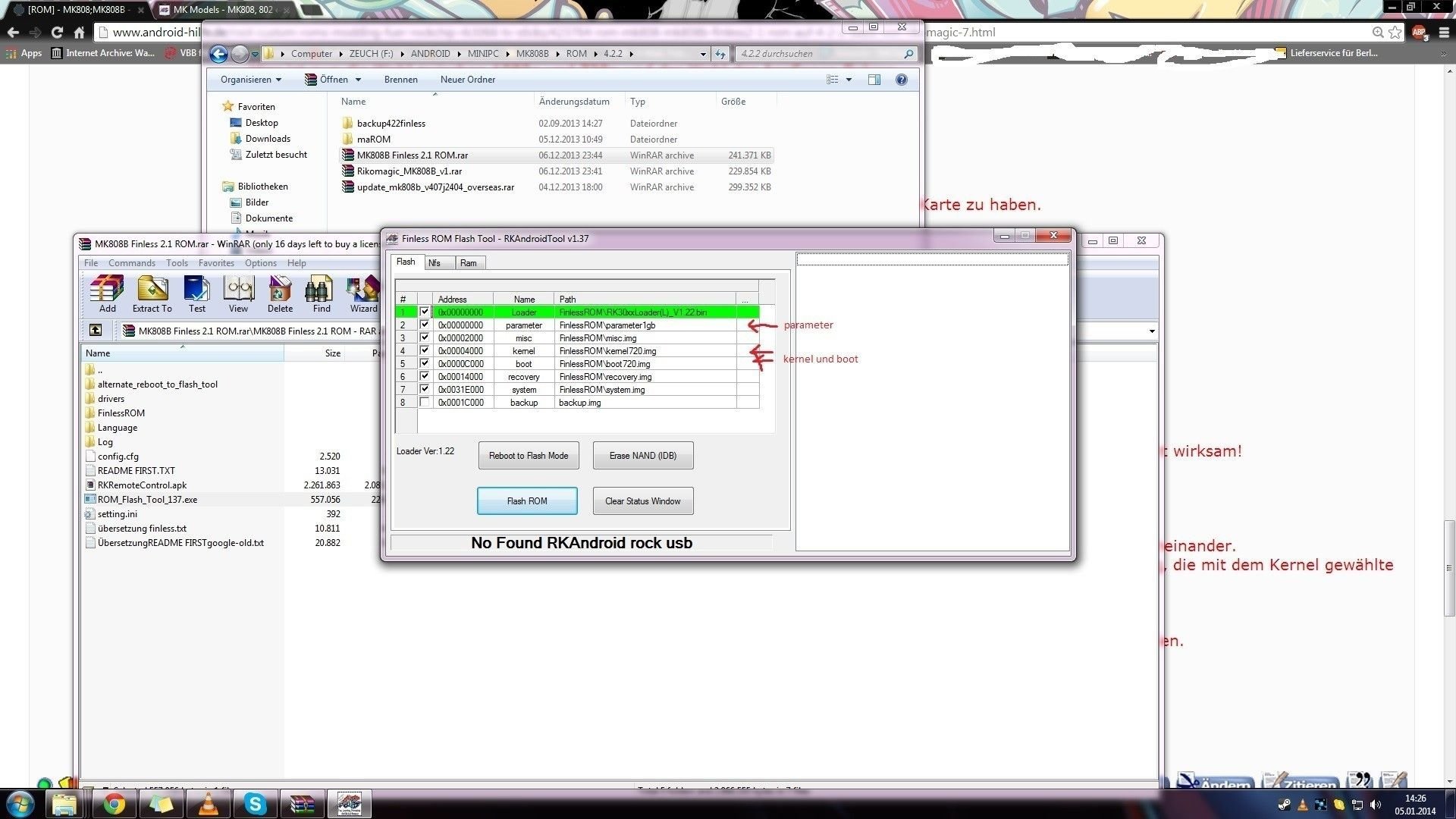Image resolution: width=1456 pixels, height=819 pixels.
Task: Click the Flash ROM button
Action: pyautogui.click(x=527, y=501)
